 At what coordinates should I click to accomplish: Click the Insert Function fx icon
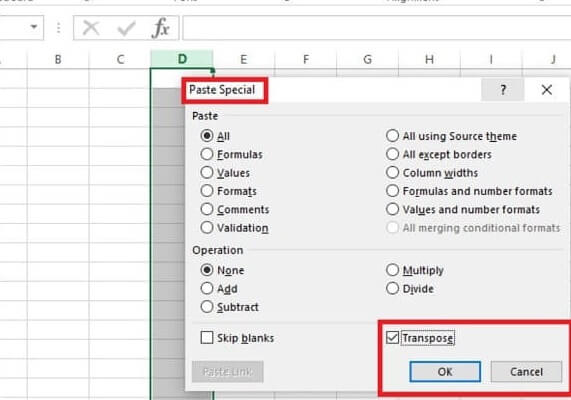(161, 28)
